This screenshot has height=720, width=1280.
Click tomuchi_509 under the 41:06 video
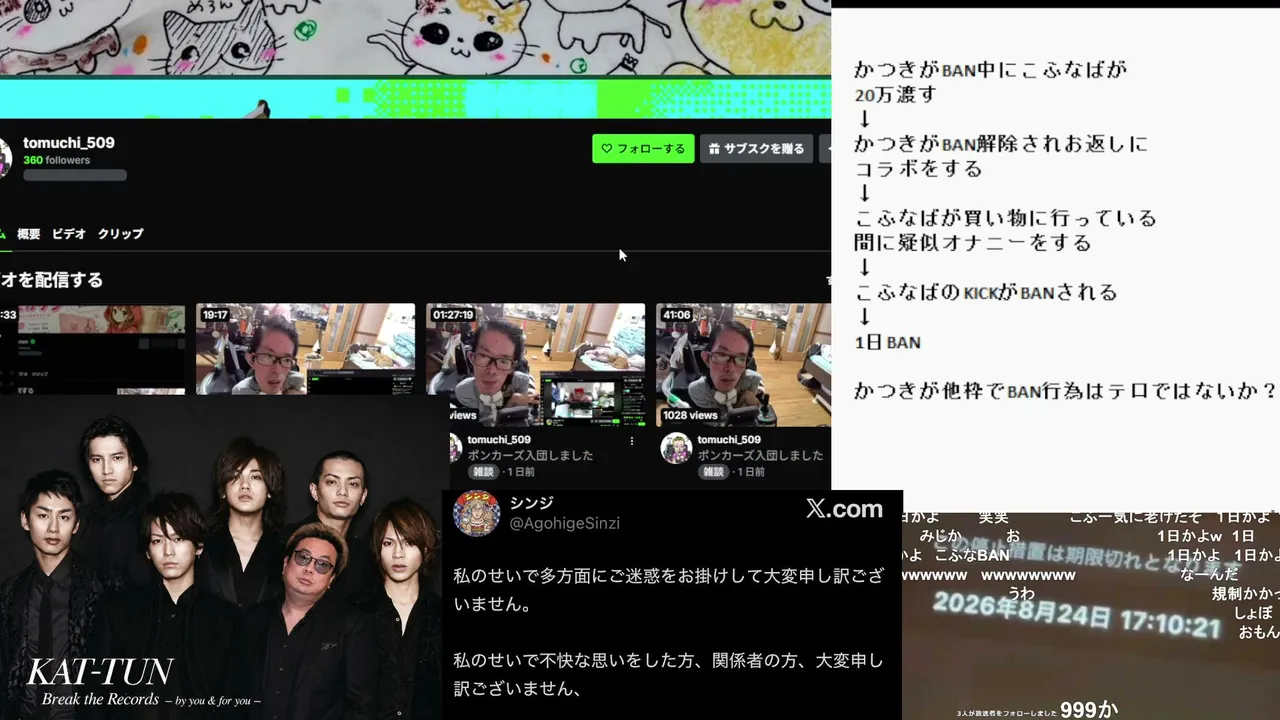pyautogui.click(x=729, y=440)
